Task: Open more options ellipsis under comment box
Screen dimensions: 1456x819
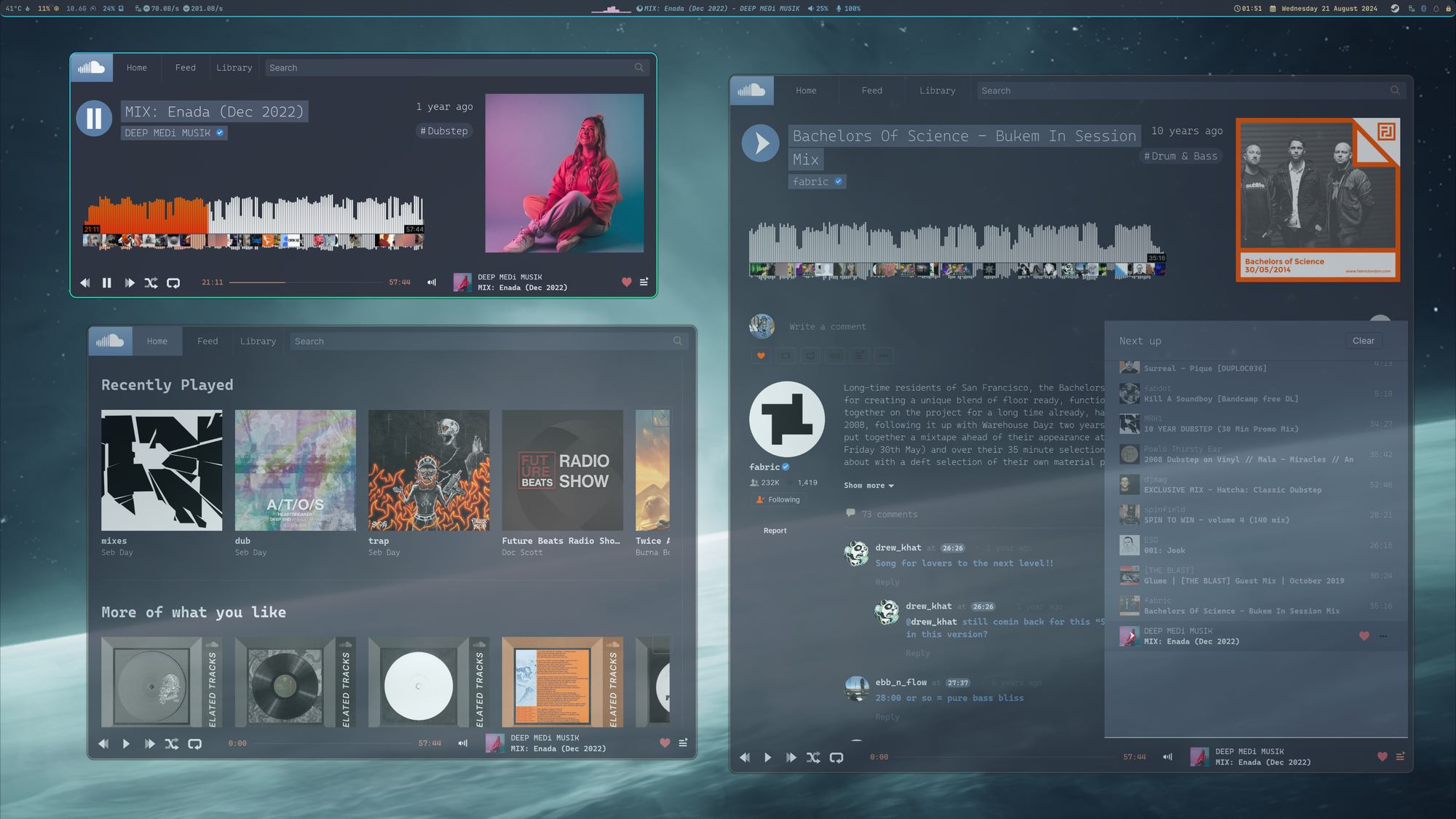Action: click(884, 356)
